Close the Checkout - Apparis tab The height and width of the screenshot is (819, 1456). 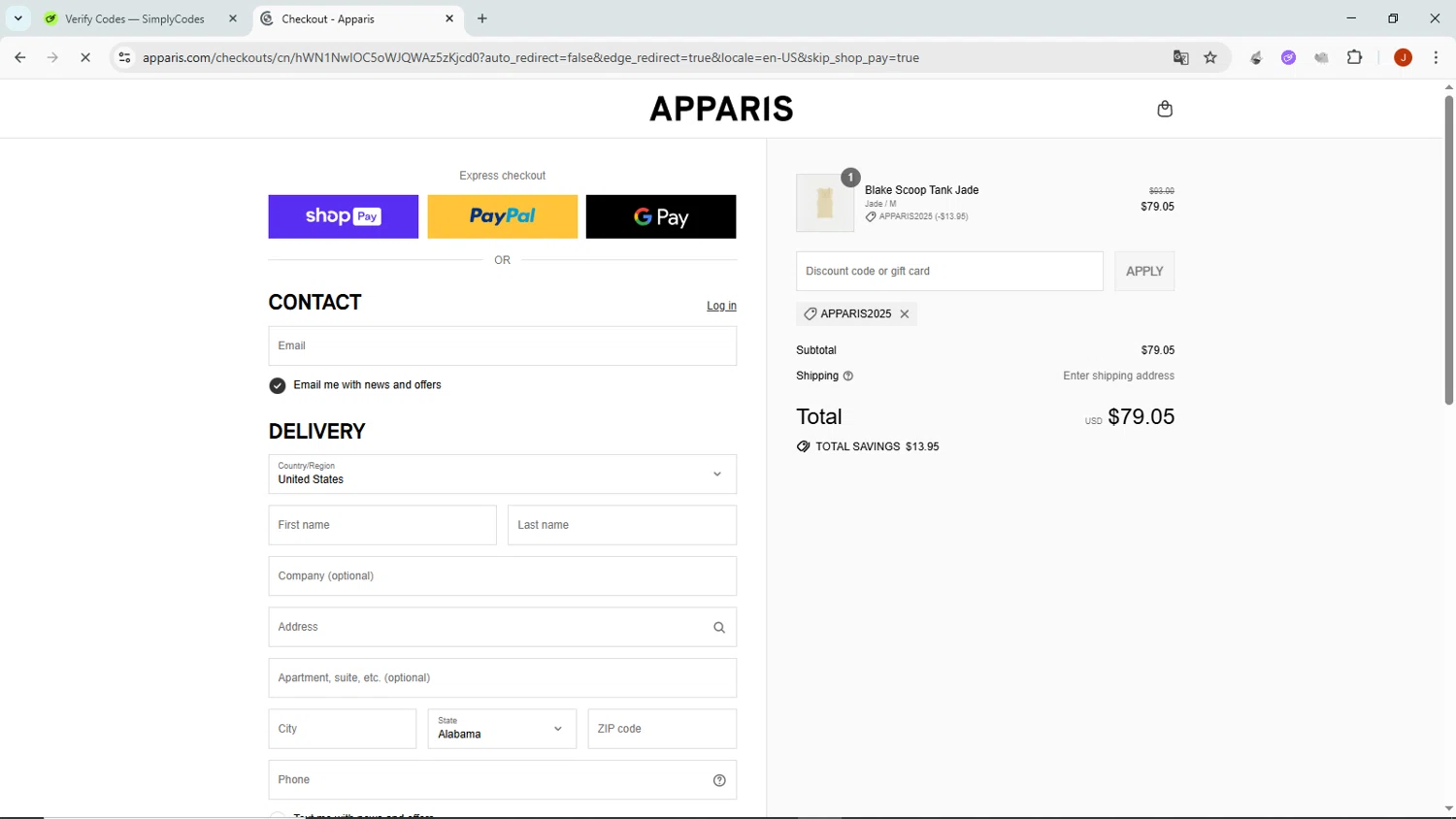click(x=449, y=18)
